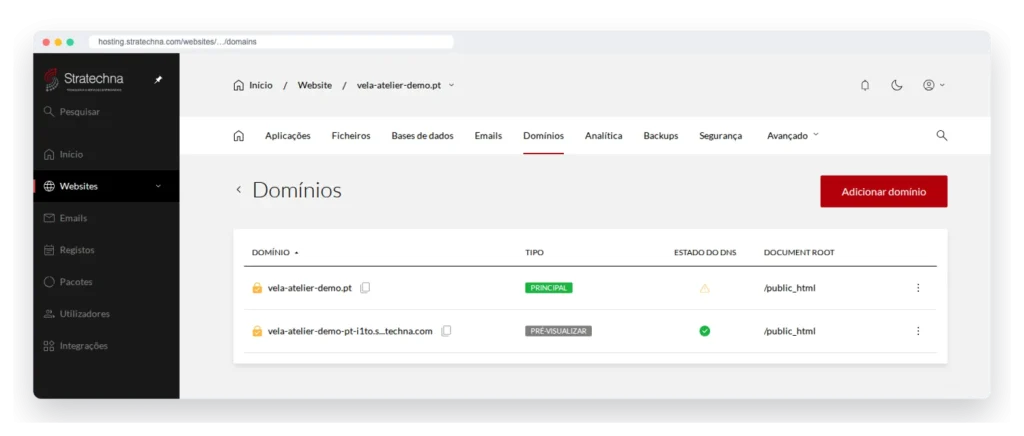Click Website breadcrumb link
This screenshot has width=1024, height=436.
click(315, 86)
